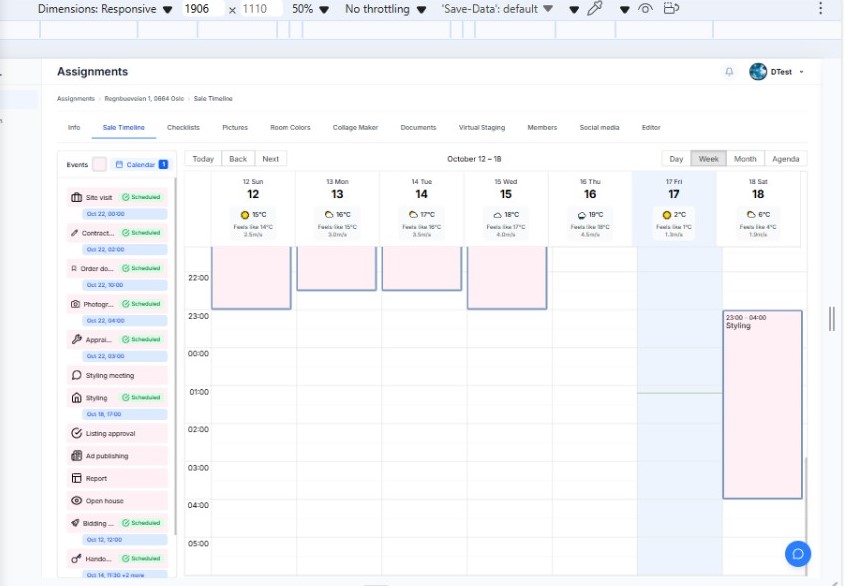The height and width of the screenshot is (586, 844).
Task: Click the Assignments breadcrumb link
Action: click(x=76, y=98)
